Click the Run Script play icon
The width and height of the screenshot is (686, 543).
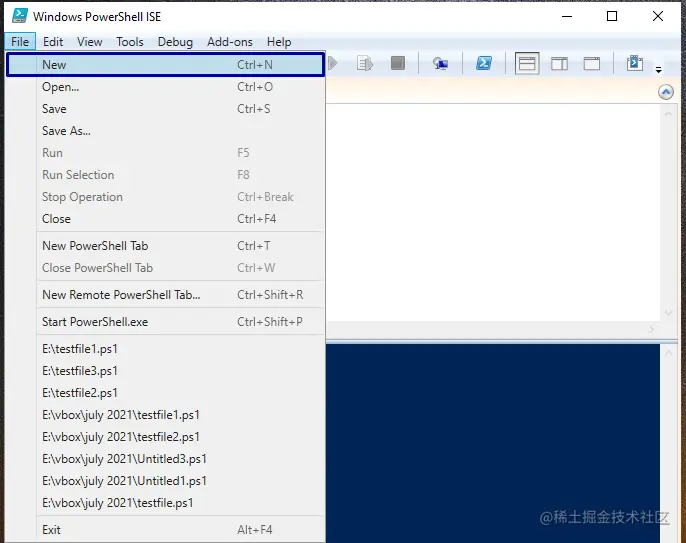[x=332, y=63]
